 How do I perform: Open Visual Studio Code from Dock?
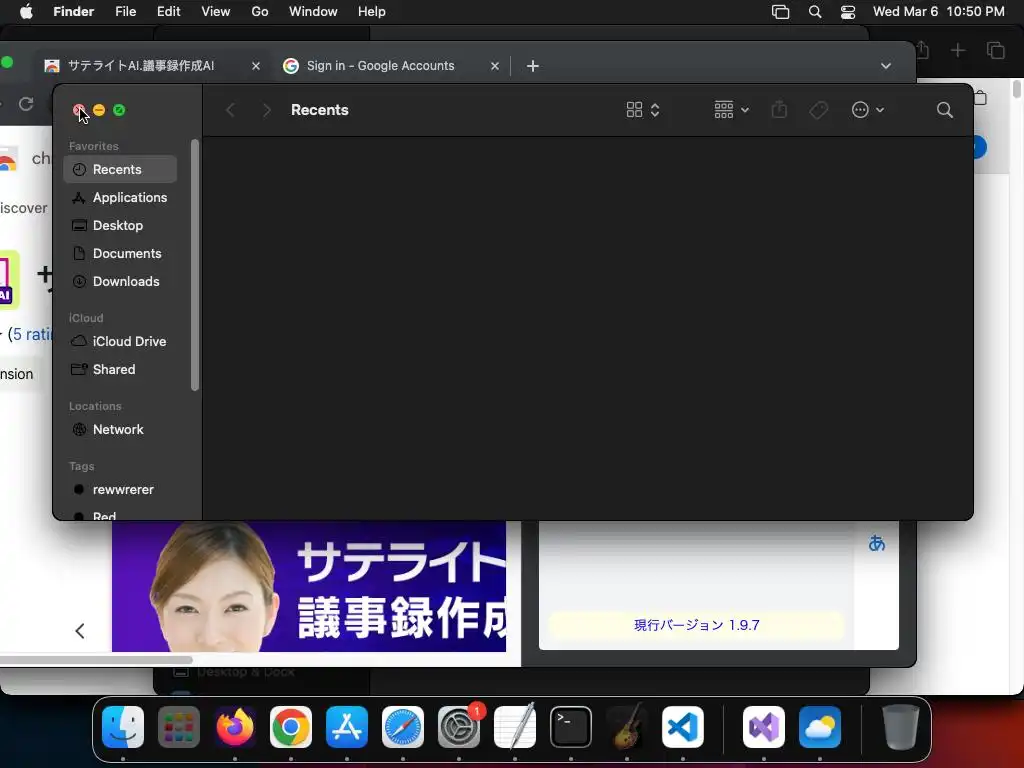(683, 727)
